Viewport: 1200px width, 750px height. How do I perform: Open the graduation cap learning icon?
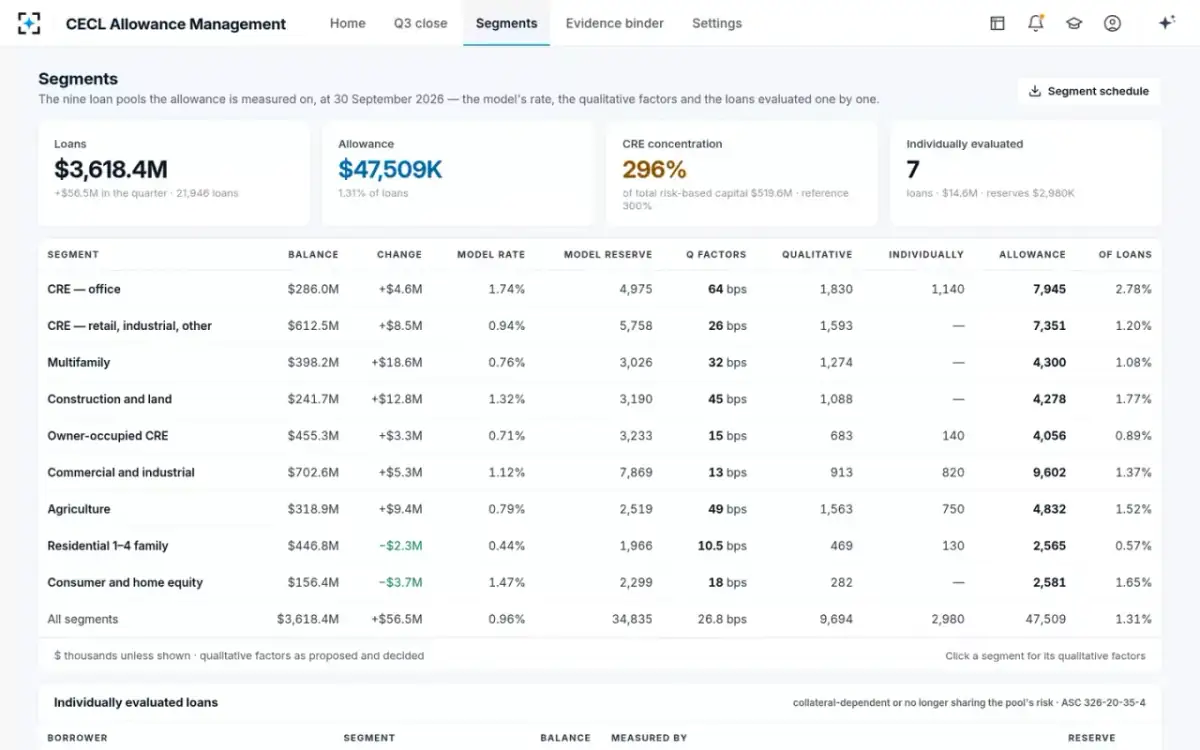[x=1074, y=23]
